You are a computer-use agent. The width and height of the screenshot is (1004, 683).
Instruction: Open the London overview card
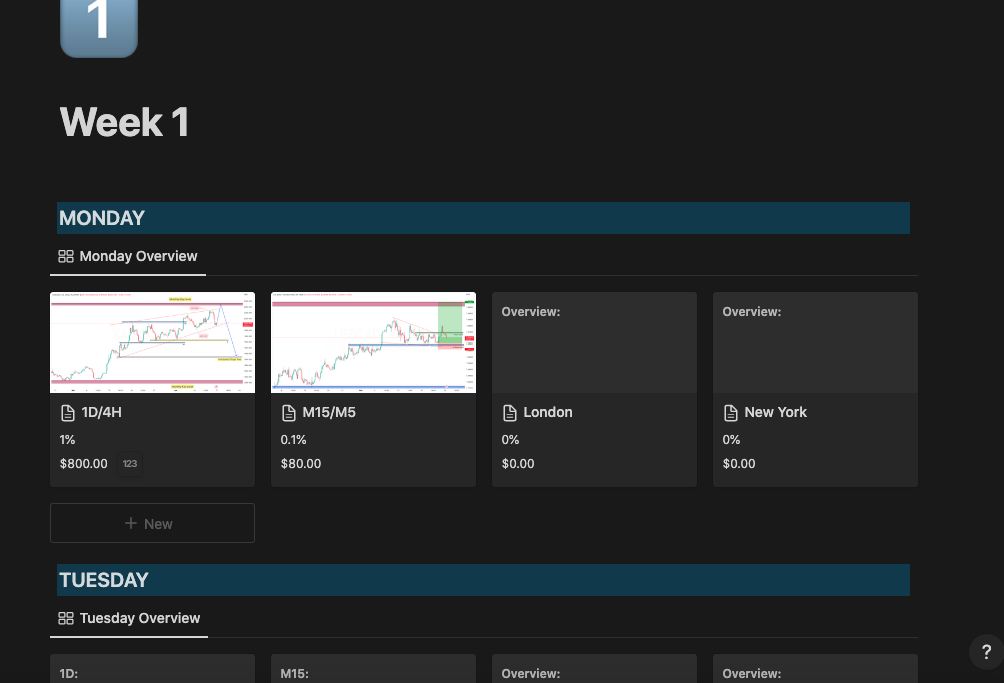click(594, 342)
